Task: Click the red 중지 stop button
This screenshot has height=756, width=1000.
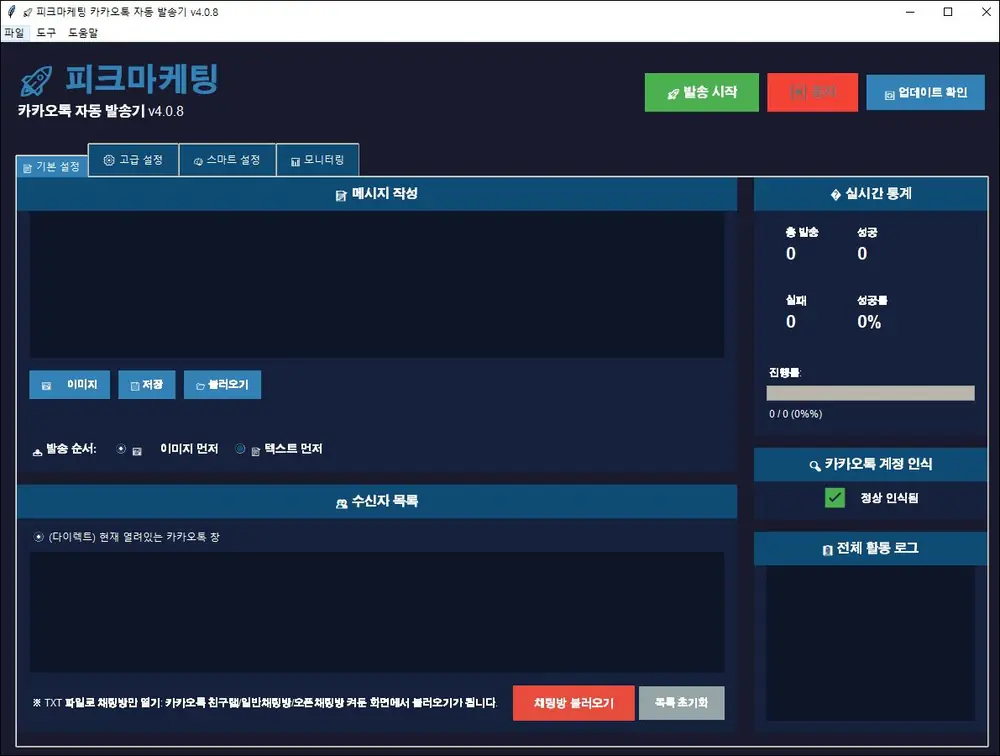Action: pyautogui.click(x=812, y=93)
